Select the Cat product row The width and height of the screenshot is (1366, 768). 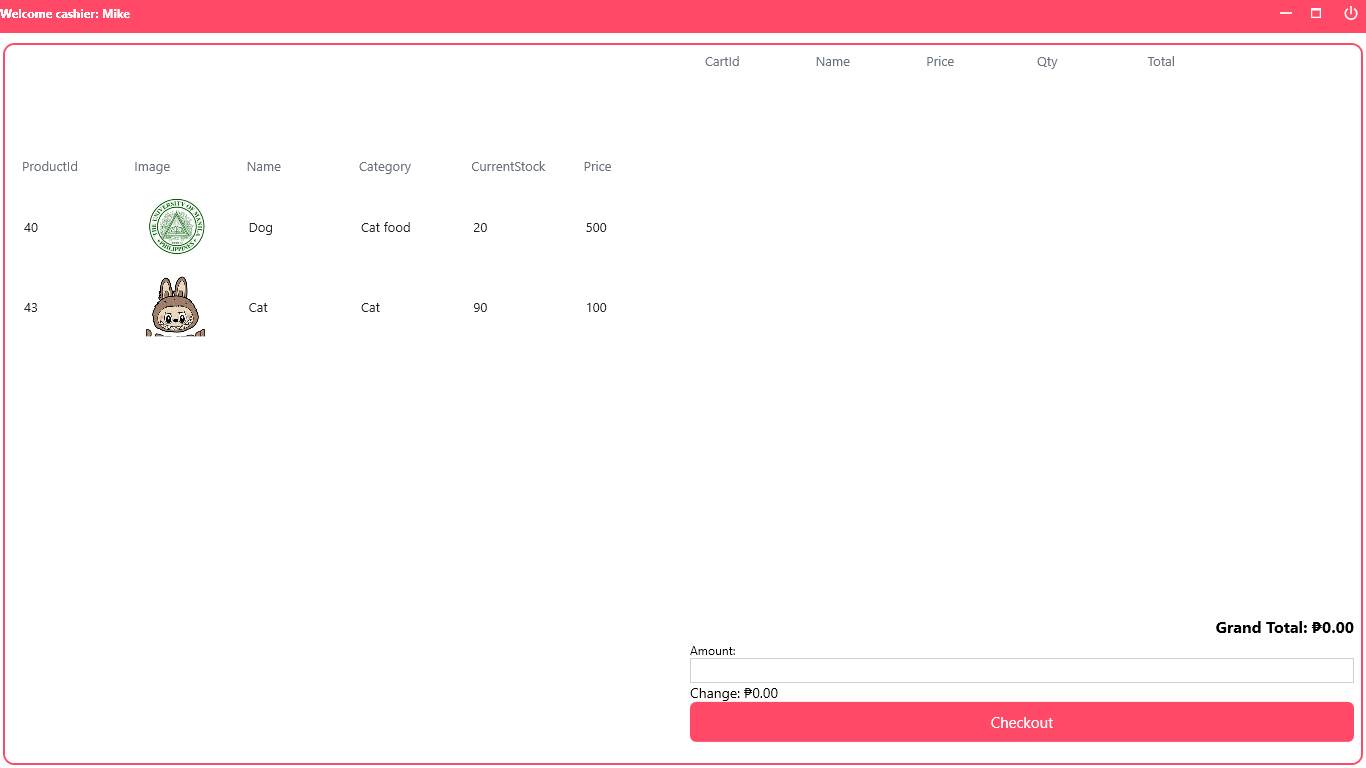300,307
